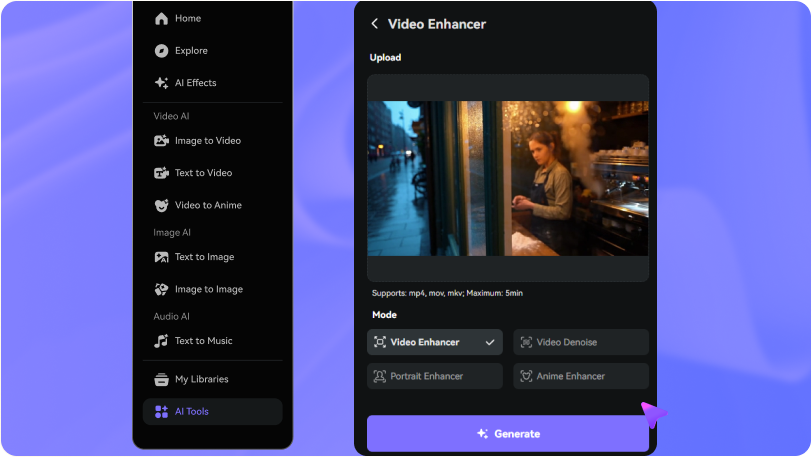Pick Anime Enhancer mode
The width and height of the screenshot is (812, 457).
tap(580, 376)
